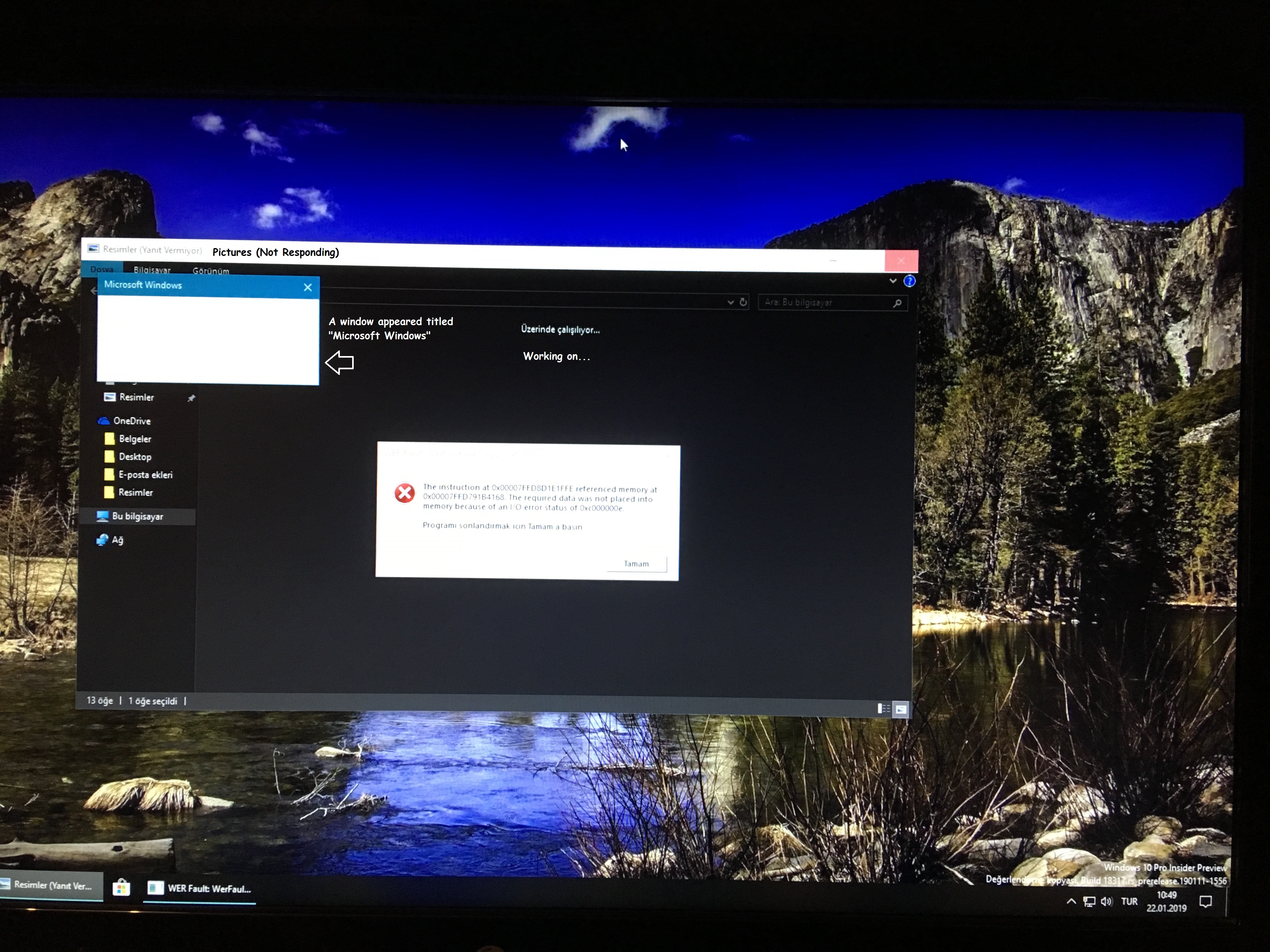Screen dimensions: 1270x952
Task: Switch to the Bilgisayar ribbon tab
Action: (152, 270)
